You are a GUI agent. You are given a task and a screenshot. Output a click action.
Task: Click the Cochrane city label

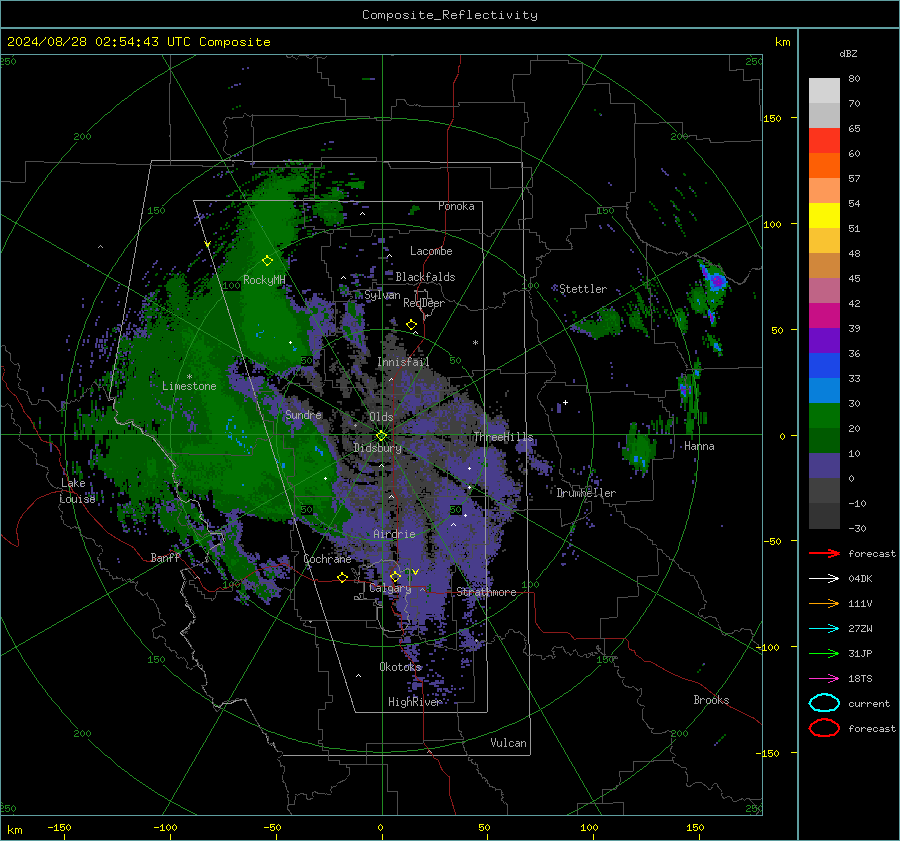(327, 559)
